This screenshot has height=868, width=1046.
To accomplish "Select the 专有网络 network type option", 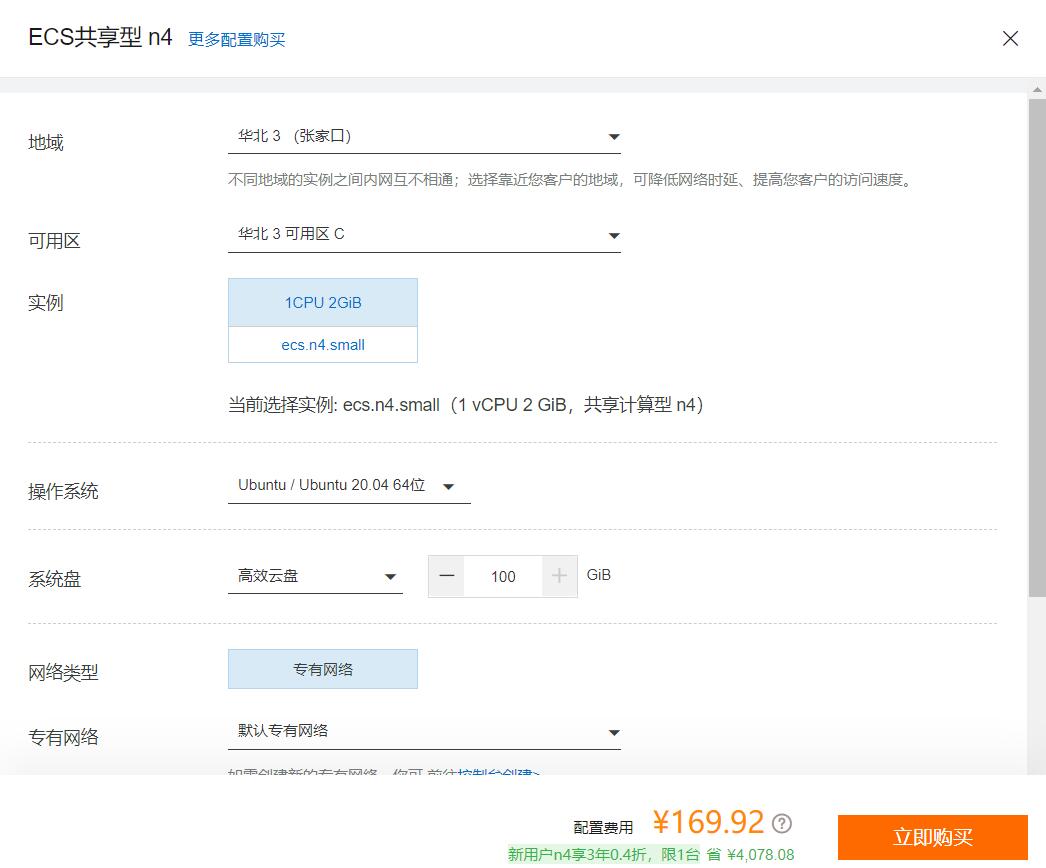I will tap(323, 669).
